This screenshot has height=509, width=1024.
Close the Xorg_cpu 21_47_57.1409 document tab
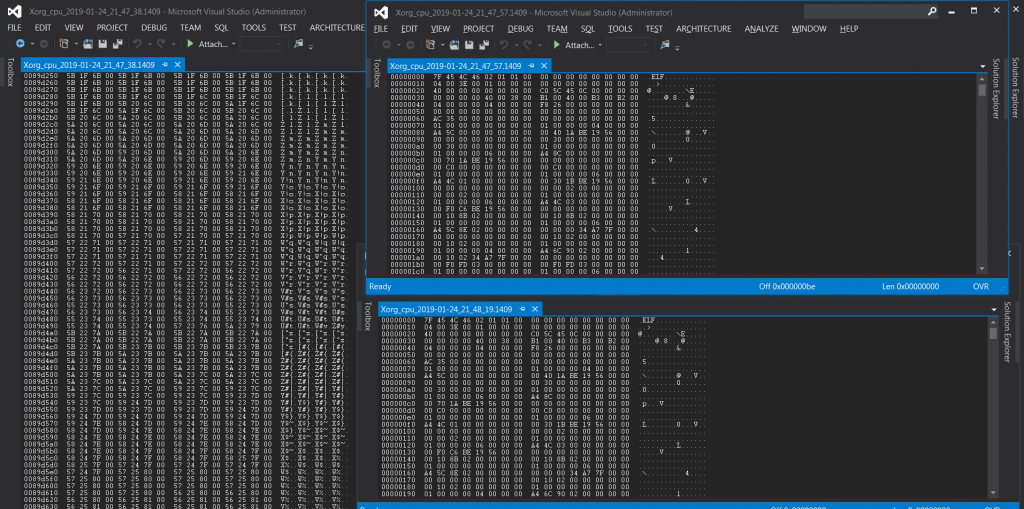point(543,66)
